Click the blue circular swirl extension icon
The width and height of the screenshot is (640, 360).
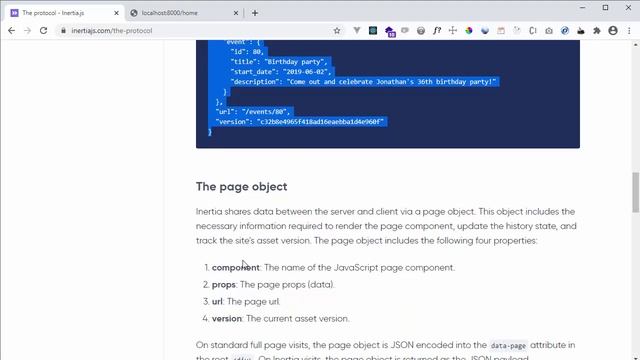click(x=565, y=30)
